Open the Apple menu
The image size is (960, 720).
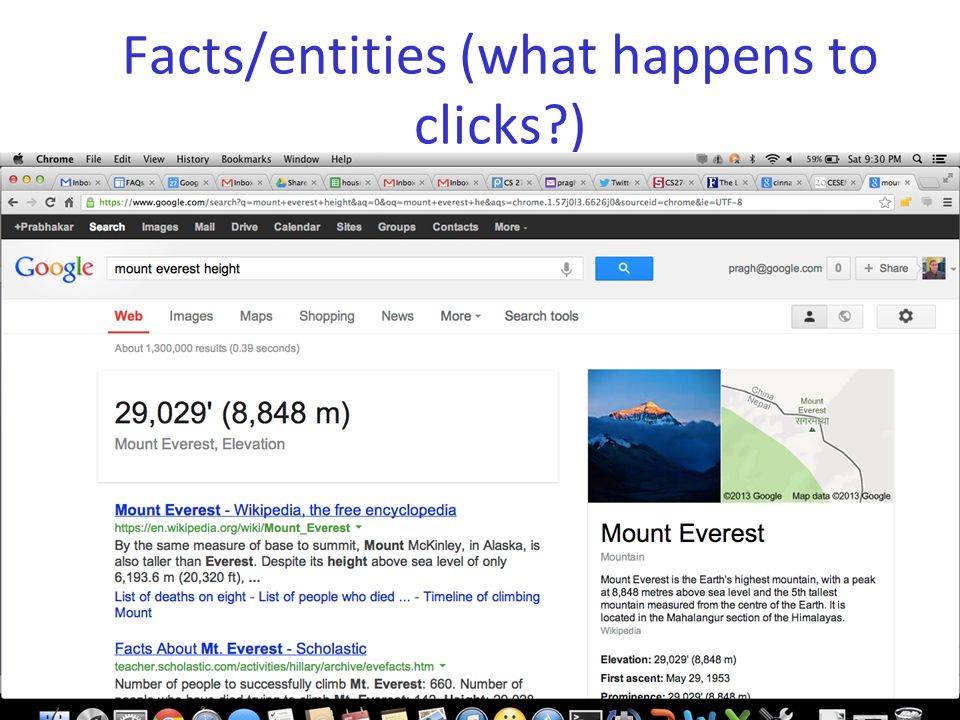[x=18, y=159]
